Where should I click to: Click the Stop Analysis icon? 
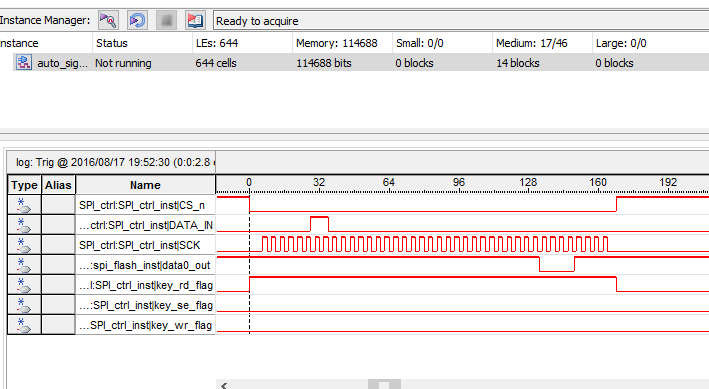(x=166, y=20)
